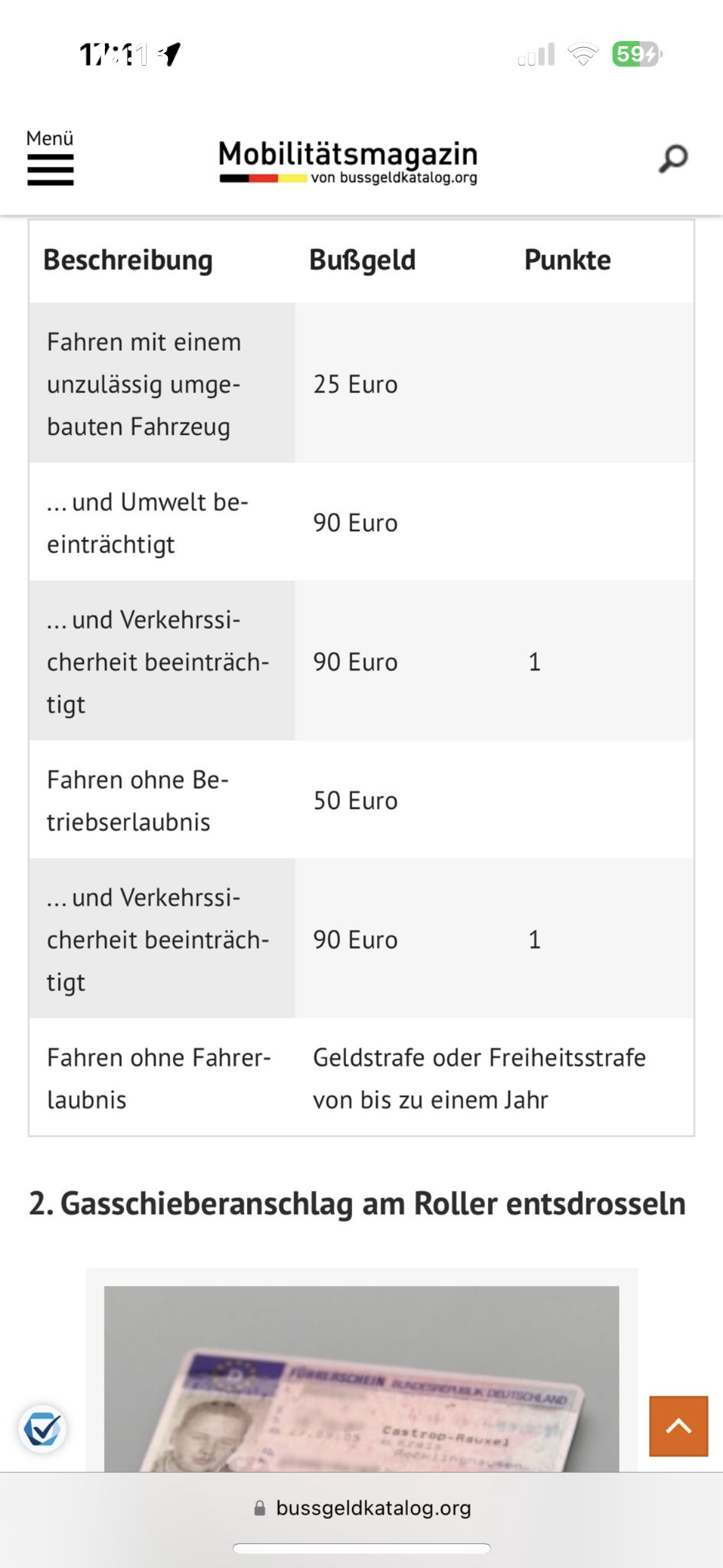Tap the Beschreibung column header

pos(128,260)
